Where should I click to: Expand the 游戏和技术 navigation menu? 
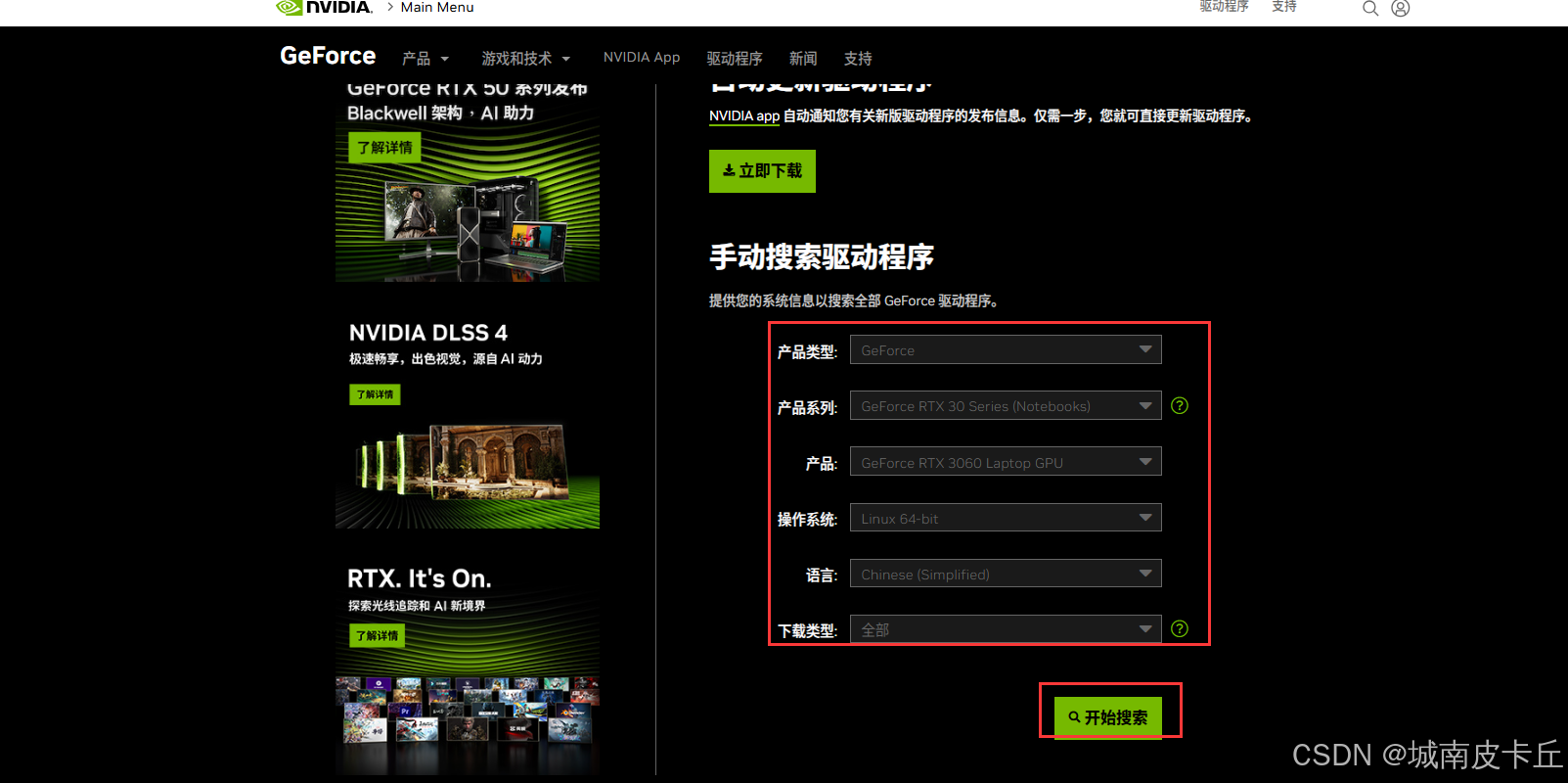(526, 59)
